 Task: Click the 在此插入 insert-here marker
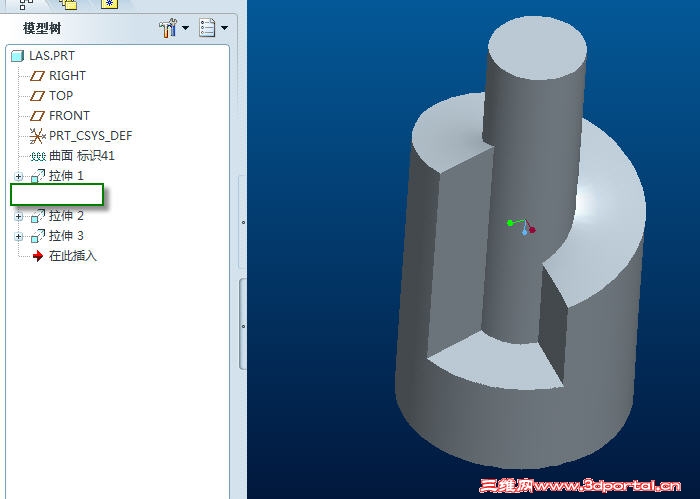[x=65, y=256]
